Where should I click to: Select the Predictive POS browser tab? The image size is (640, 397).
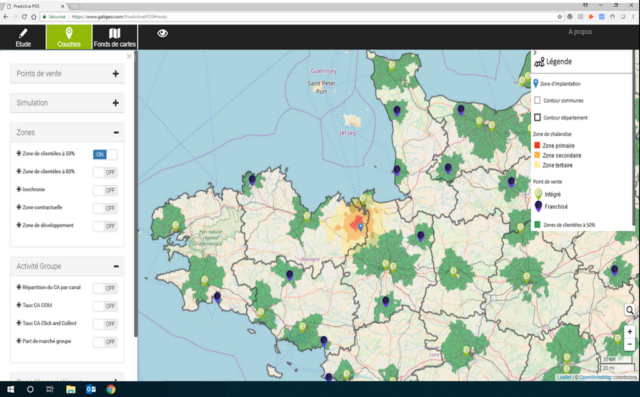35,6
